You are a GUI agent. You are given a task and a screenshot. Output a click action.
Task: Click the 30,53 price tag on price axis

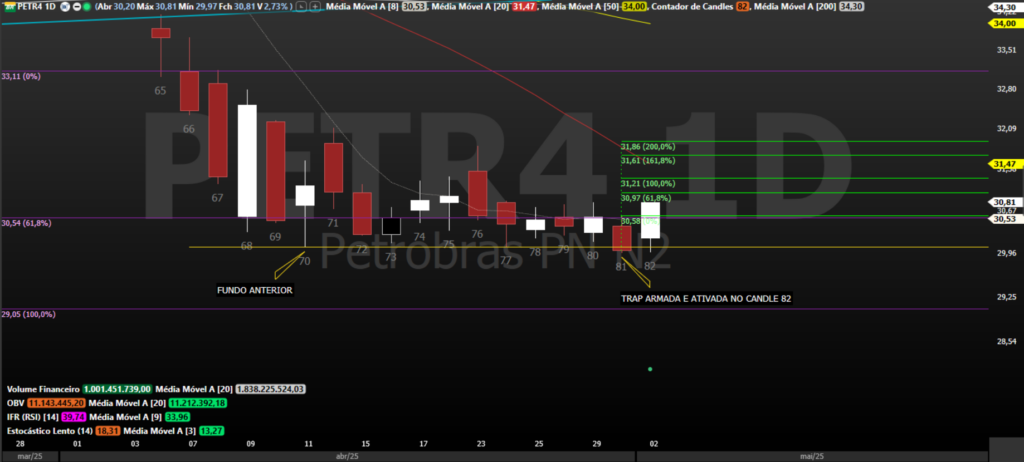pos(1006,219)
